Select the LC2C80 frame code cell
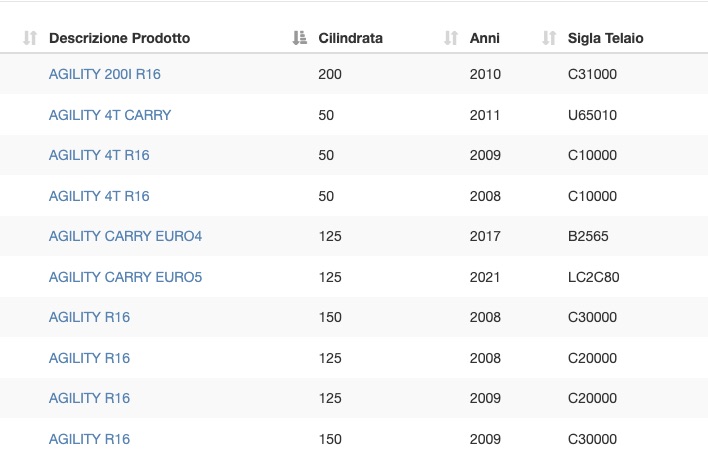This screenshot has width=708, height=466. (x=593, y=277)
